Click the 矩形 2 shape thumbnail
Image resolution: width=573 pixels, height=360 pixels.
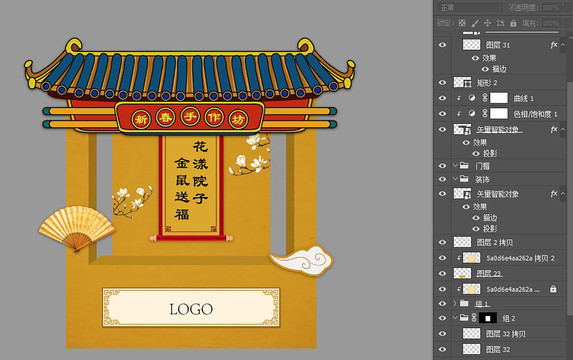[463, 83]
